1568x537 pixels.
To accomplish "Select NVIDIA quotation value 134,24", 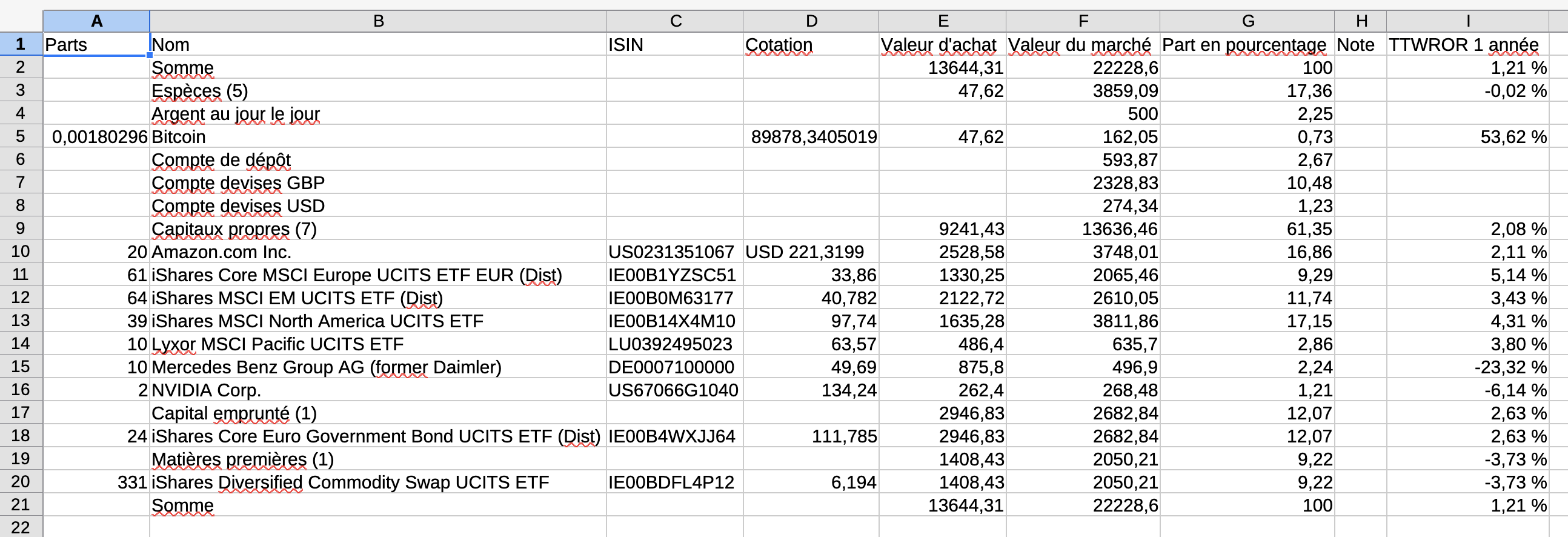I will click(811, 390).
